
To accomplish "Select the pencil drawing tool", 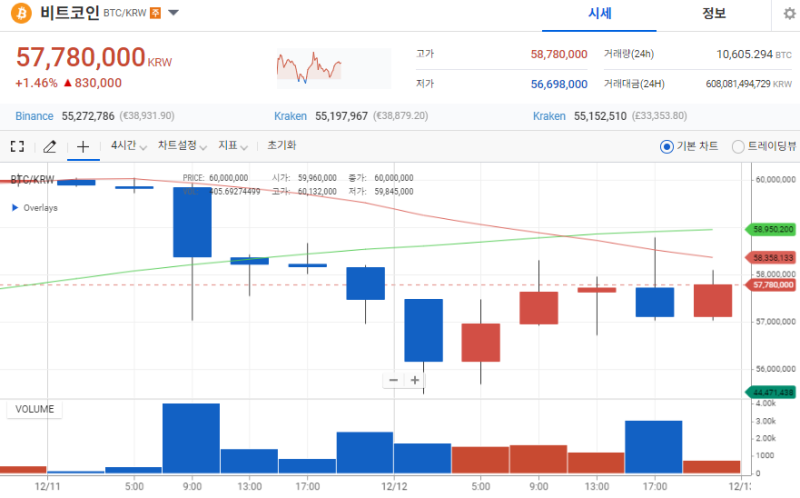I will point(49,147).
